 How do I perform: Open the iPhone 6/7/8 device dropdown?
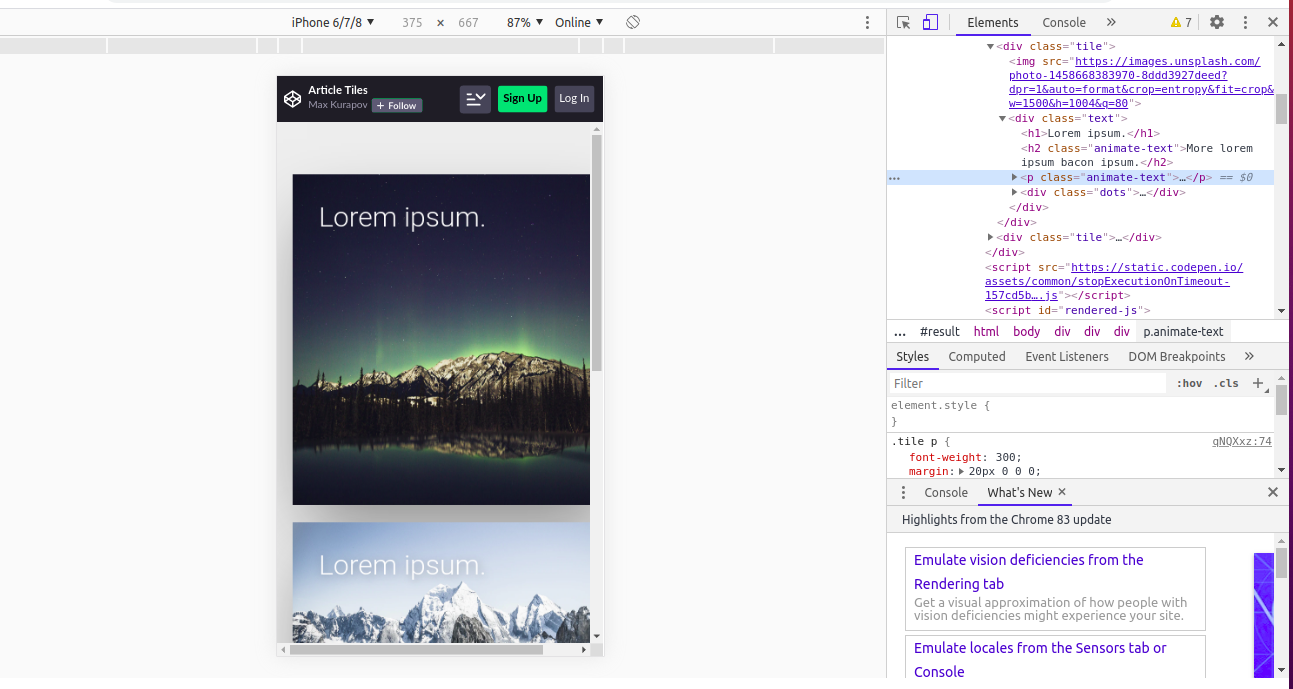pos(333,22)
